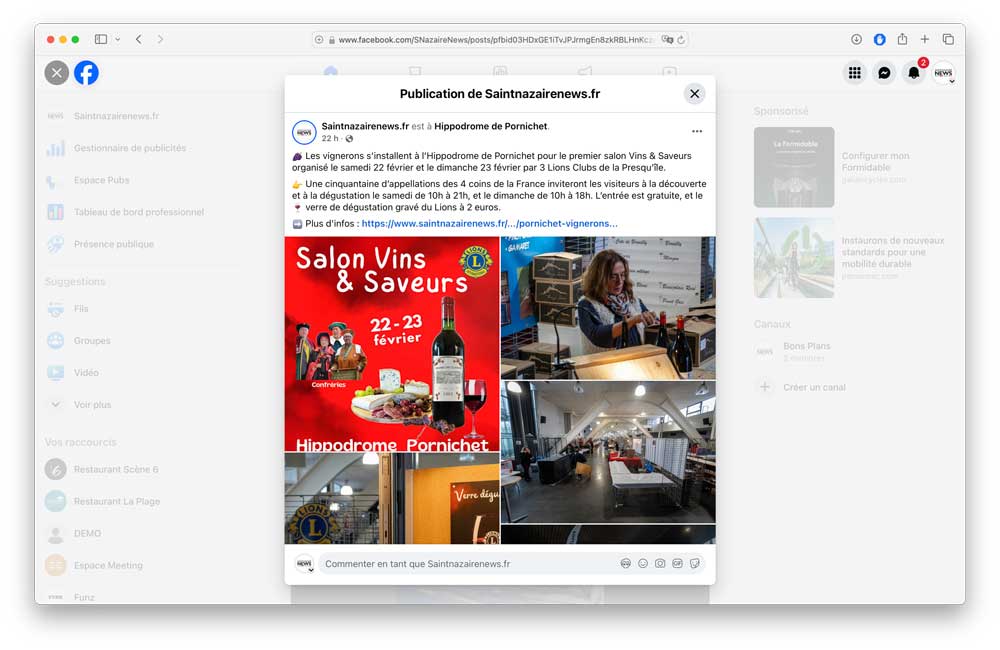Image resolution: width=1000 pixels, height=650 pixels.
Task: Open the Facebook apps grid menu
Action: click(854, 73)
